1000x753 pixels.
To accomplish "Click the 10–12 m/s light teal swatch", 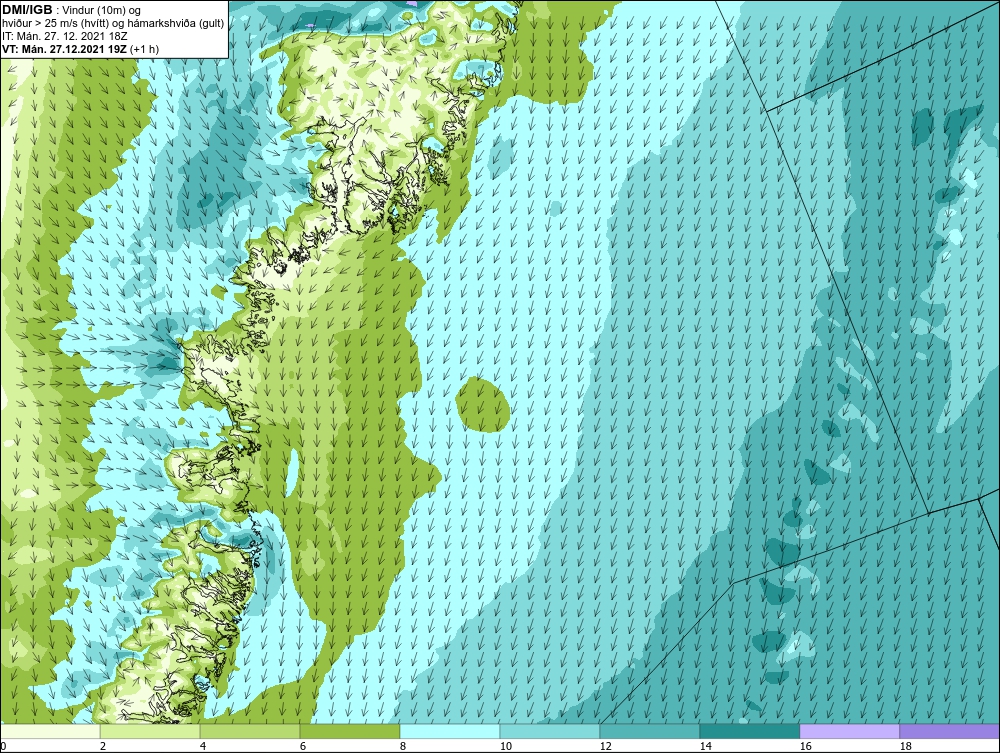I will click(x=550, y=731).
